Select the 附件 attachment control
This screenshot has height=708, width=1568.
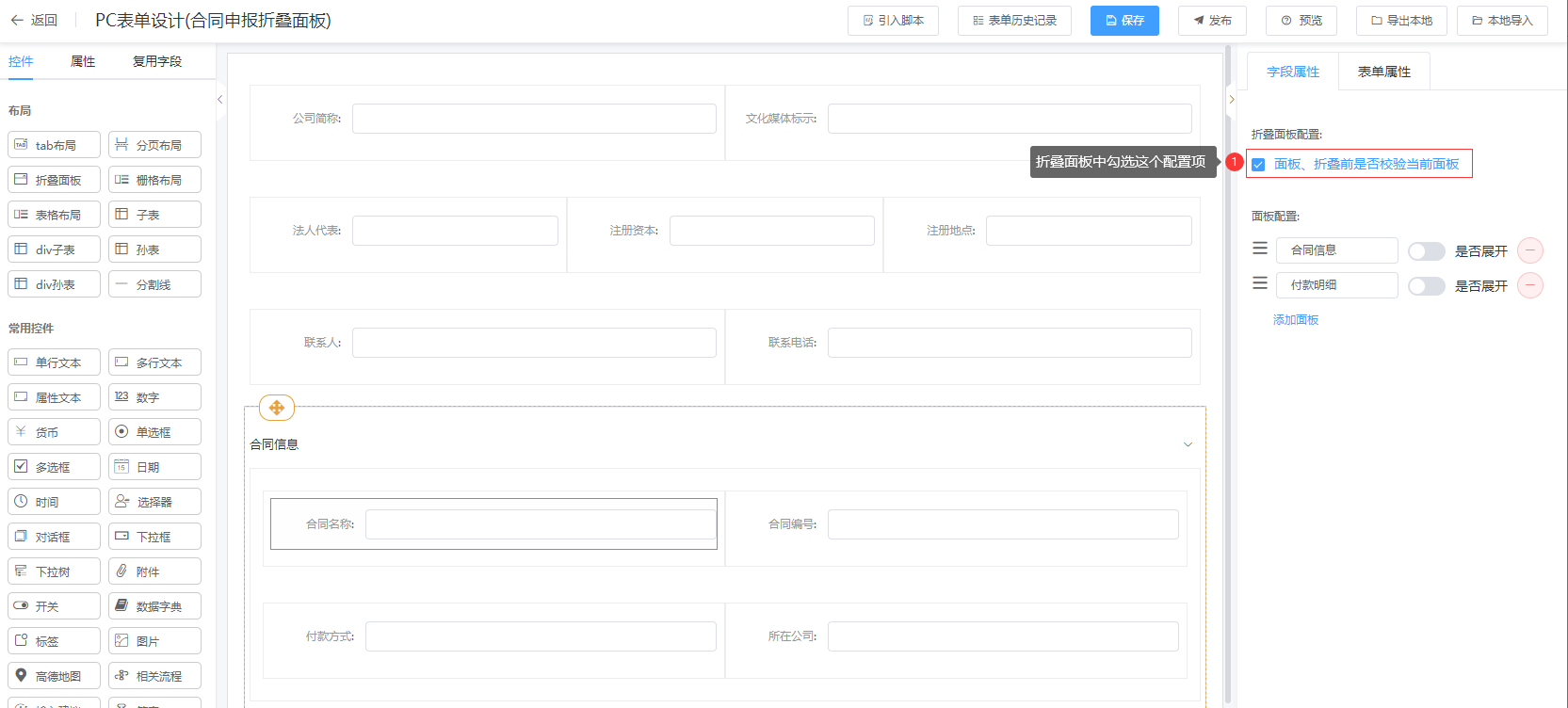[154, 571]
